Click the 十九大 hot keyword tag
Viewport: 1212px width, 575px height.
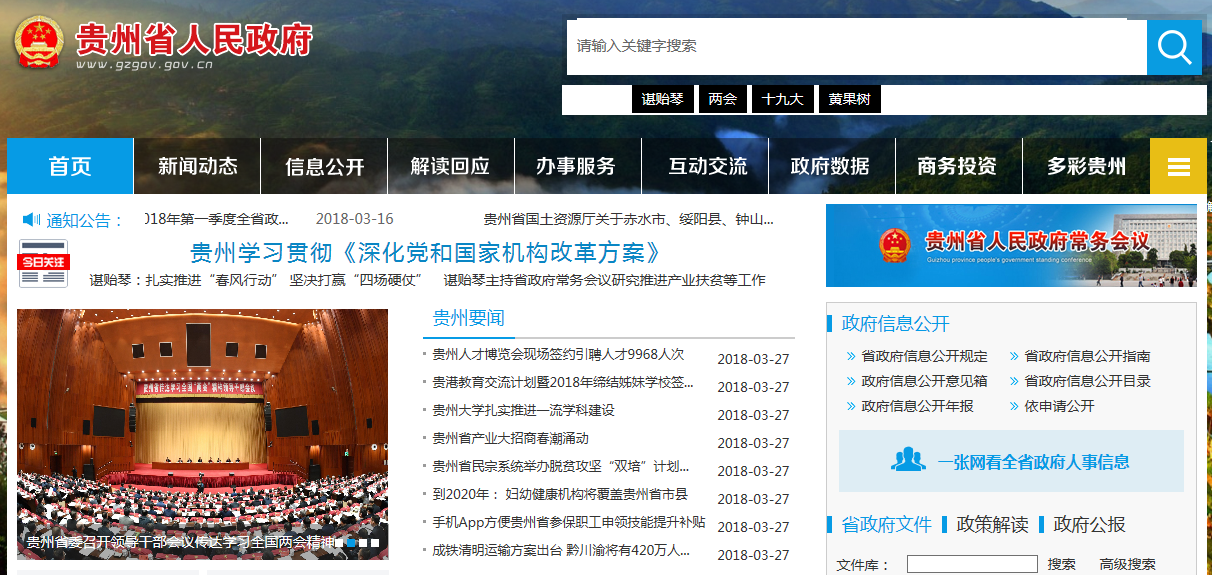[782, 100]
